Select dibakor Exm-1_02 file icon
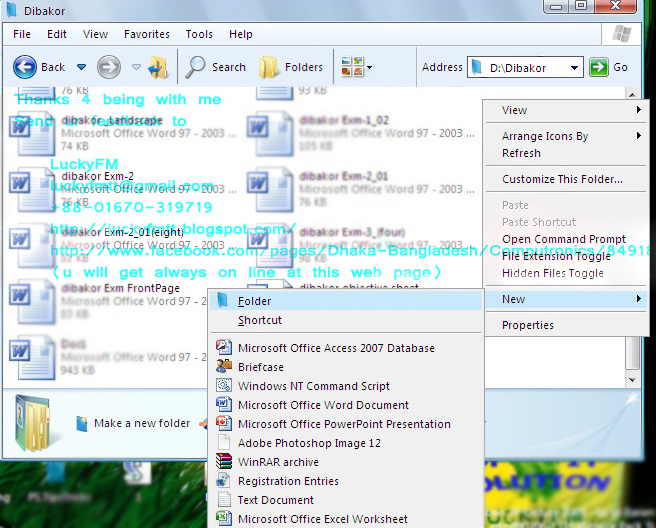656x528 pixels. 270,133
